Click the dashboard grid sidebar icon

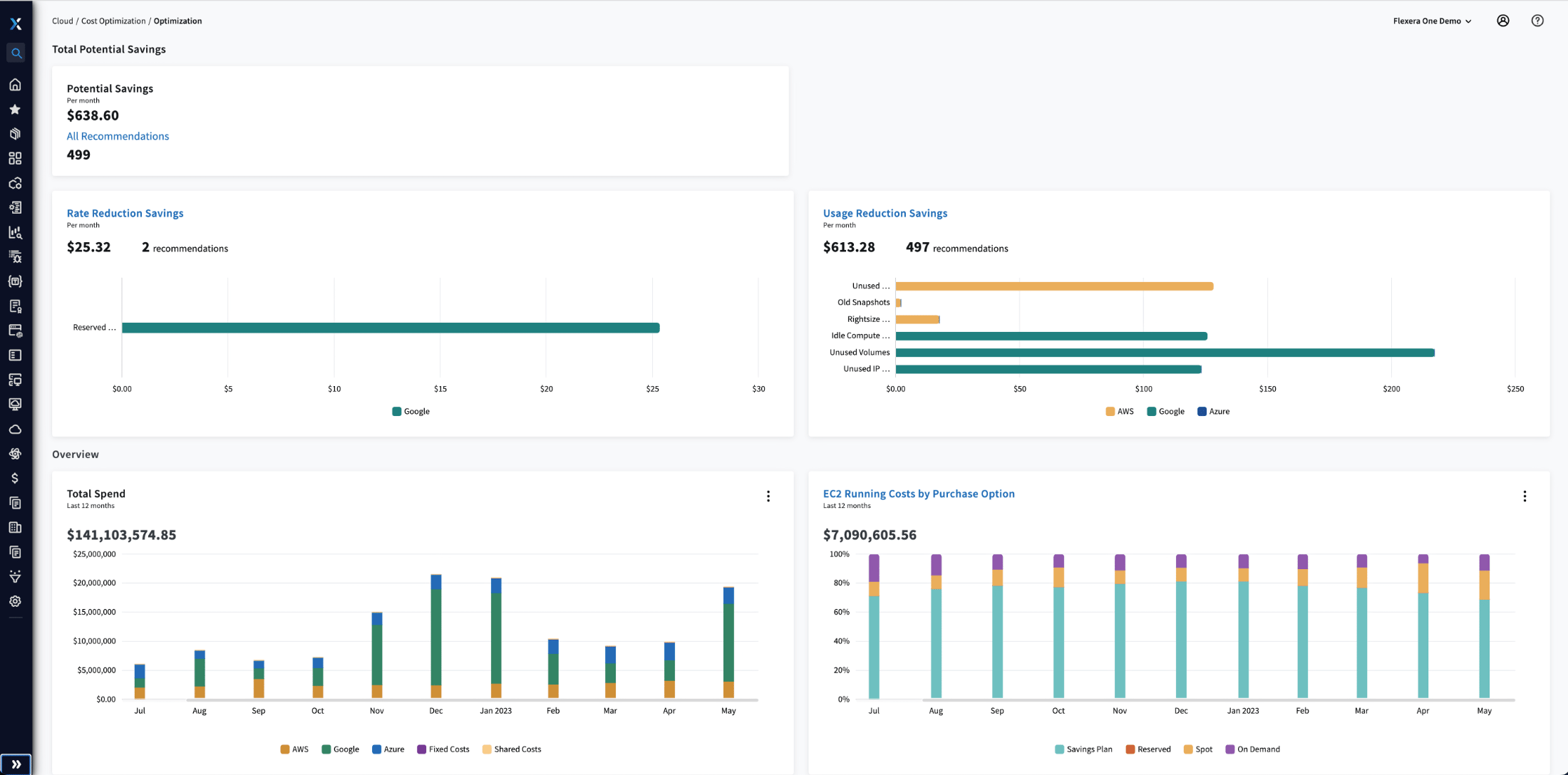15,158
